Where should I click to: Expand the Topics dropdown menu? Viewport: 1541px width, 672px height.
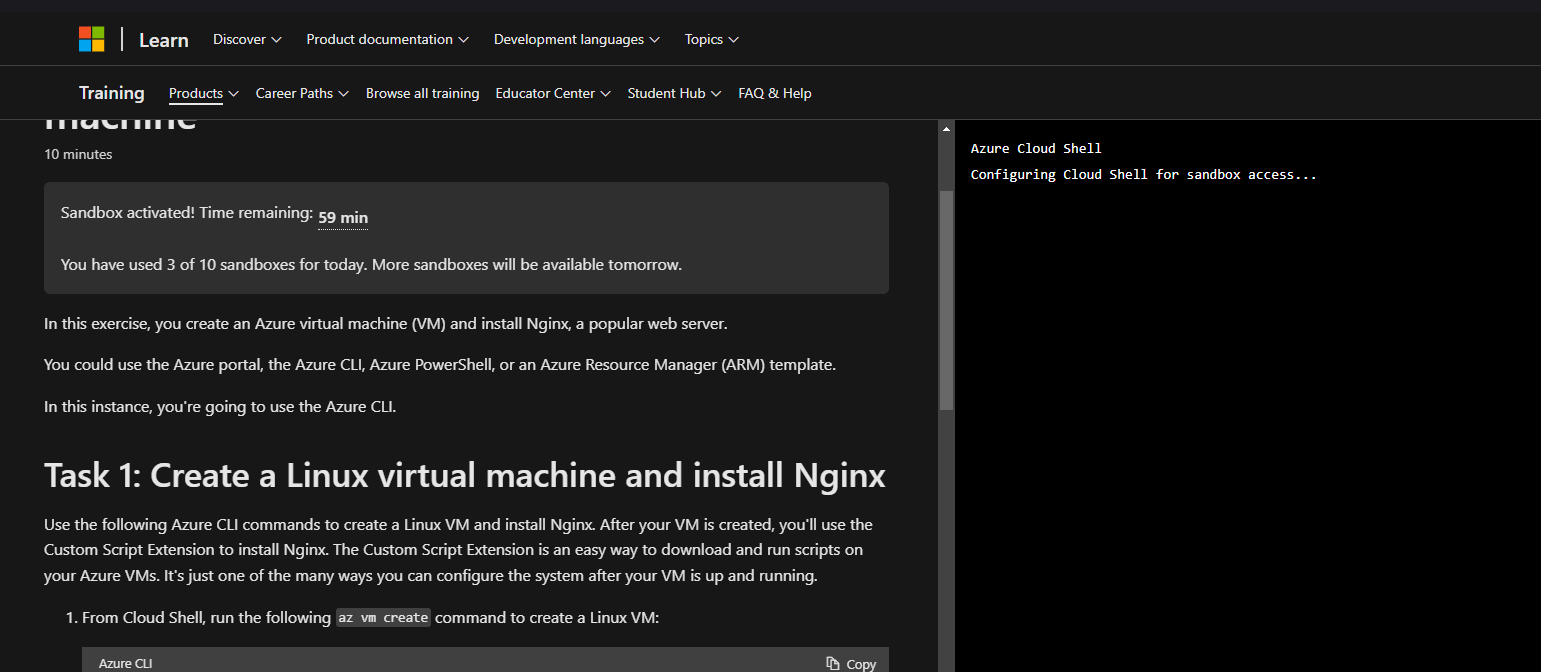click(712, 39)
